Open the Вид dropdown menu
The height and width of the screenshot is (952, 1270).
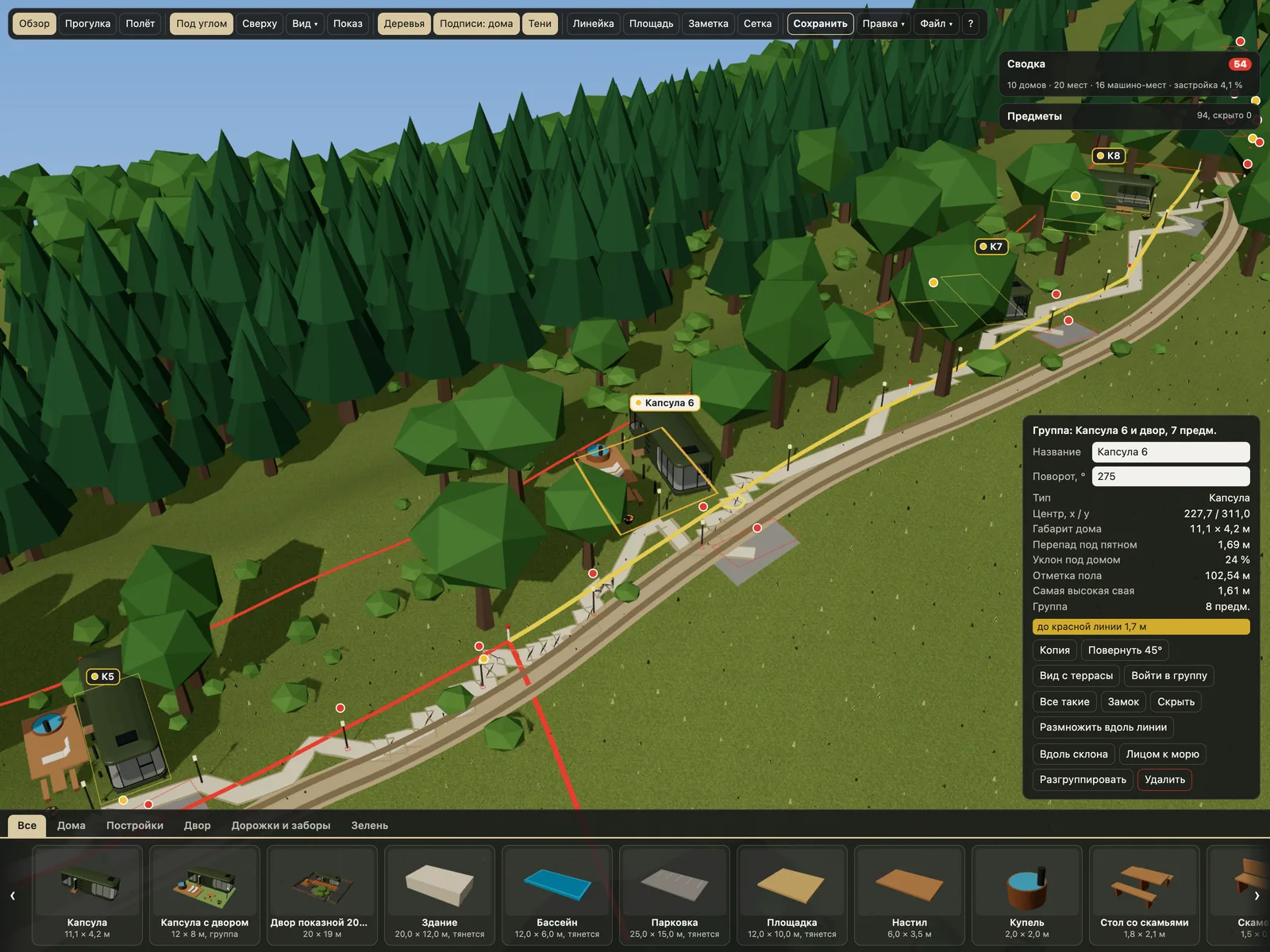tap(305, 24)
